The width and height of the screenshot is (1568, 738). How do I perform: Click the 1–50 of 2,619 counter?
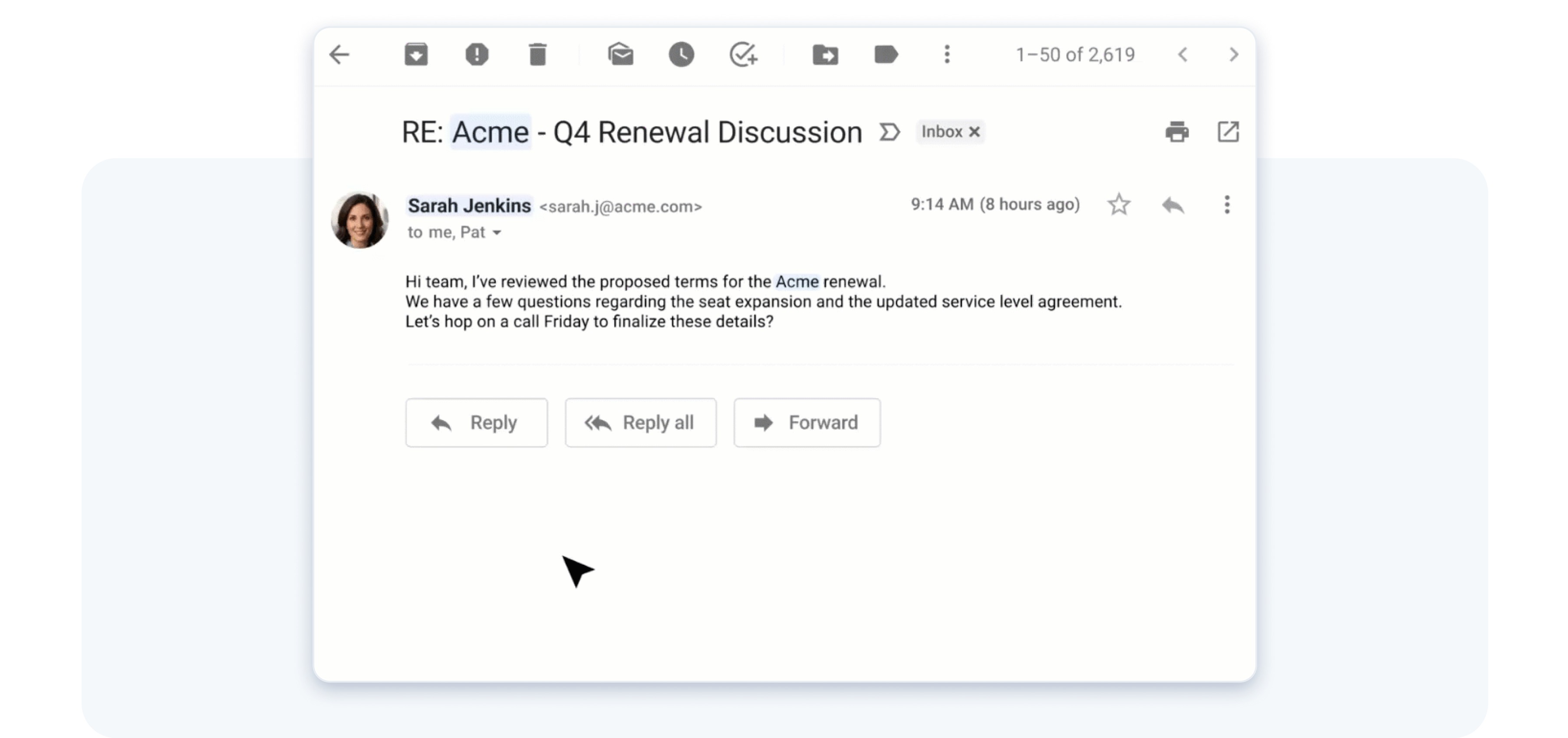click(1075, 55)
